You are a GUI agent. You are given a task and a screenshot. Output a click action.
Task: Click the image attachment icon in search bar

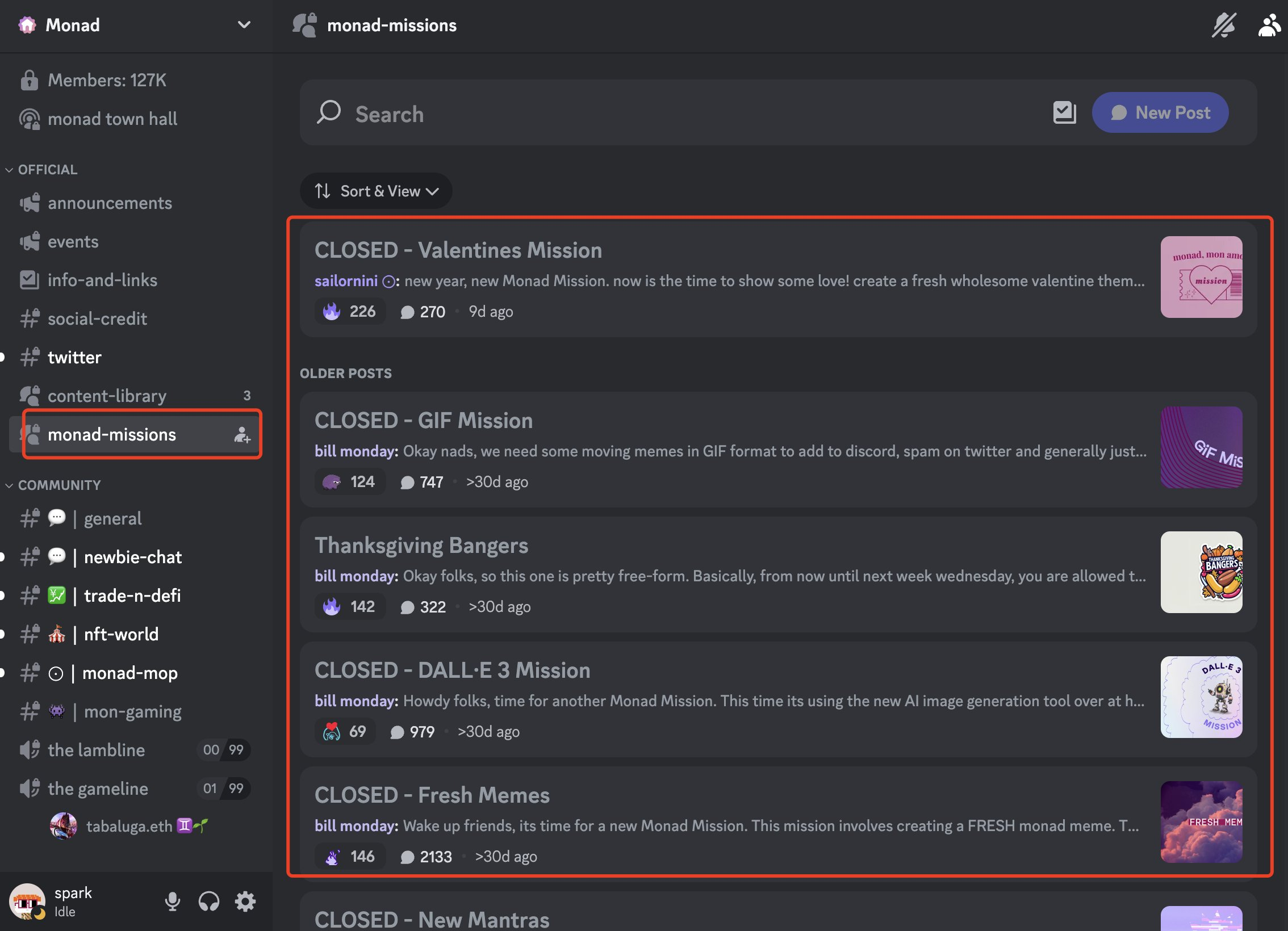[1064, 111]
